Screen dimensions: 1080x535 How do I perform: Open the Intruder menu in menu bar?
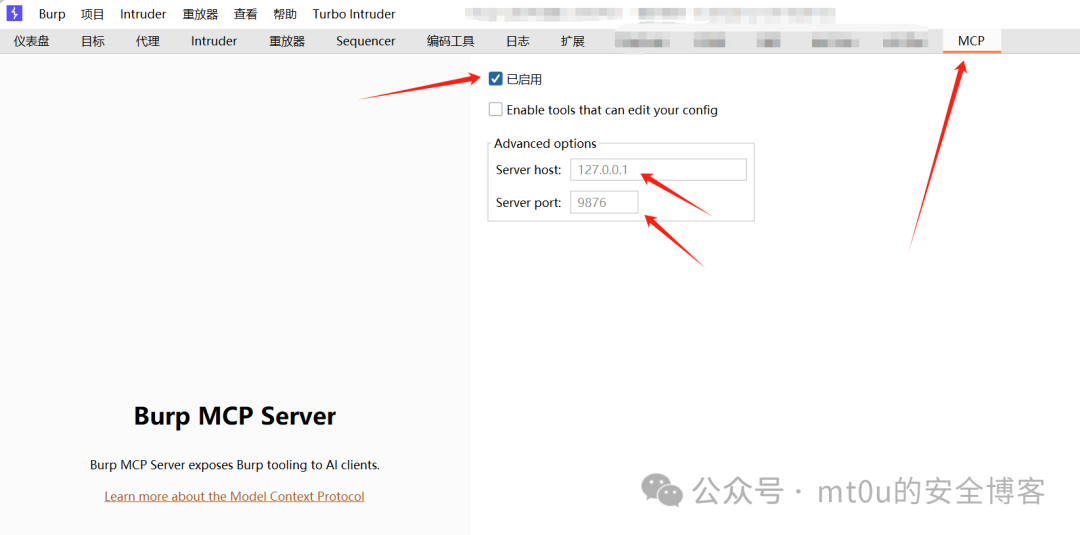point(143,14)
